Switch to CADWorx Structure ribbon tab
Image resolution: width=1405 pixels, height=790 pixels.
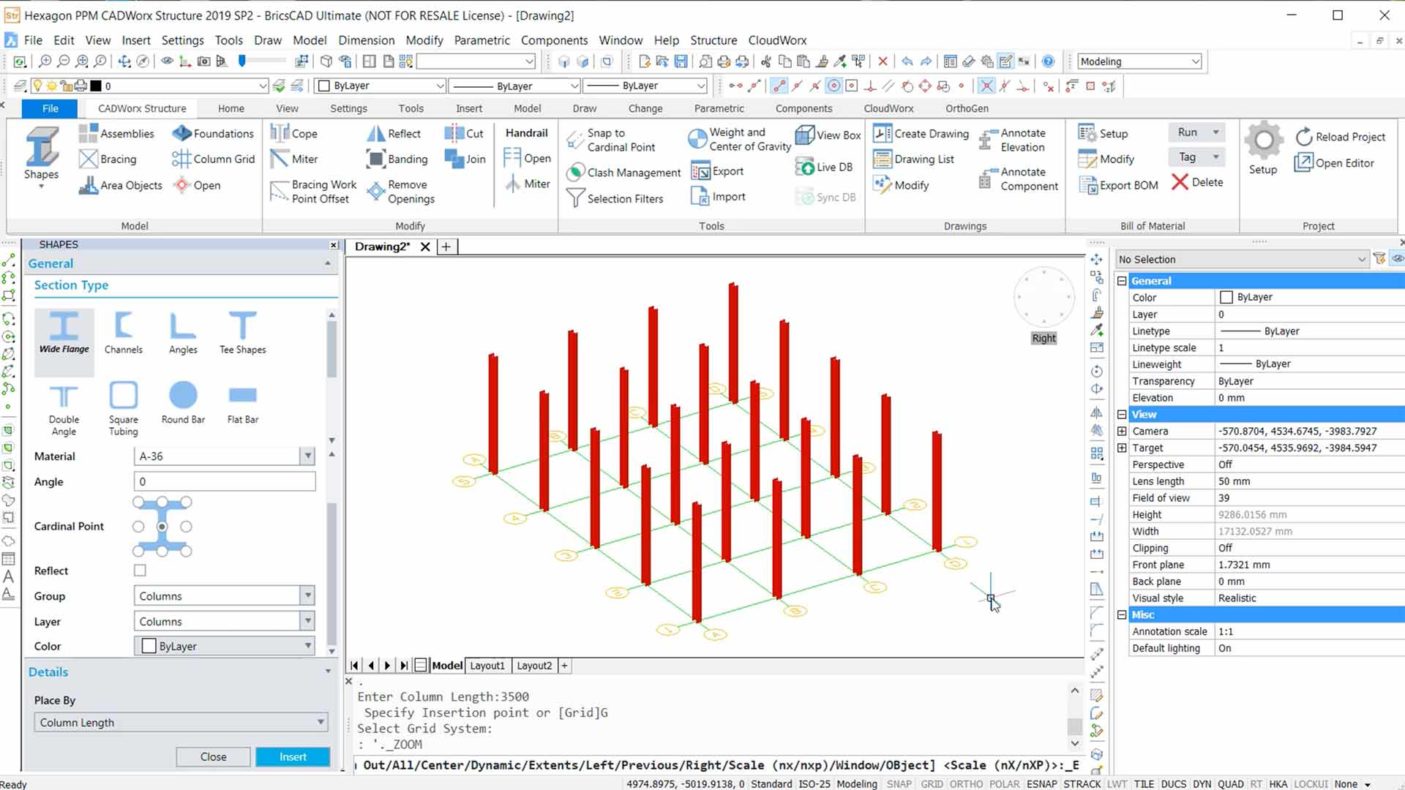pyautogui.click(x=142, y=108)
